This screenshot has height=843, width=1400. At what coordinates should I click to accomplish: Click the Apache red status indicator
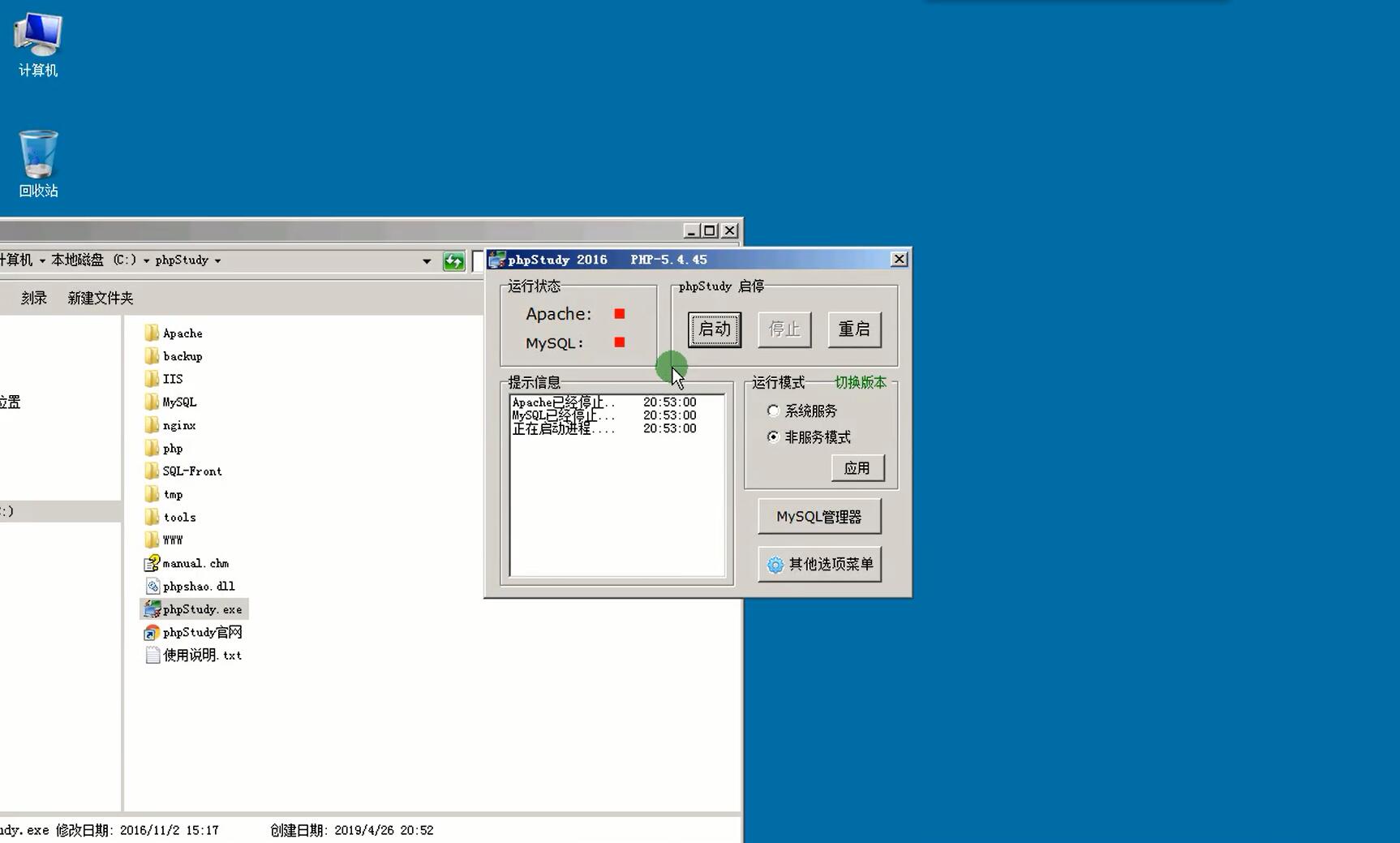620,314
